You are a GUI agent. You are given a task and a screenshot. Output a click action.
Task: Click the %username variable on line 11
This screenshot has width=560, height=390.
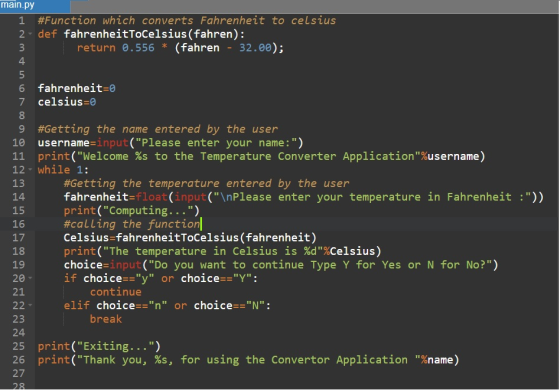pyautogui.click(x=450, y=156)
